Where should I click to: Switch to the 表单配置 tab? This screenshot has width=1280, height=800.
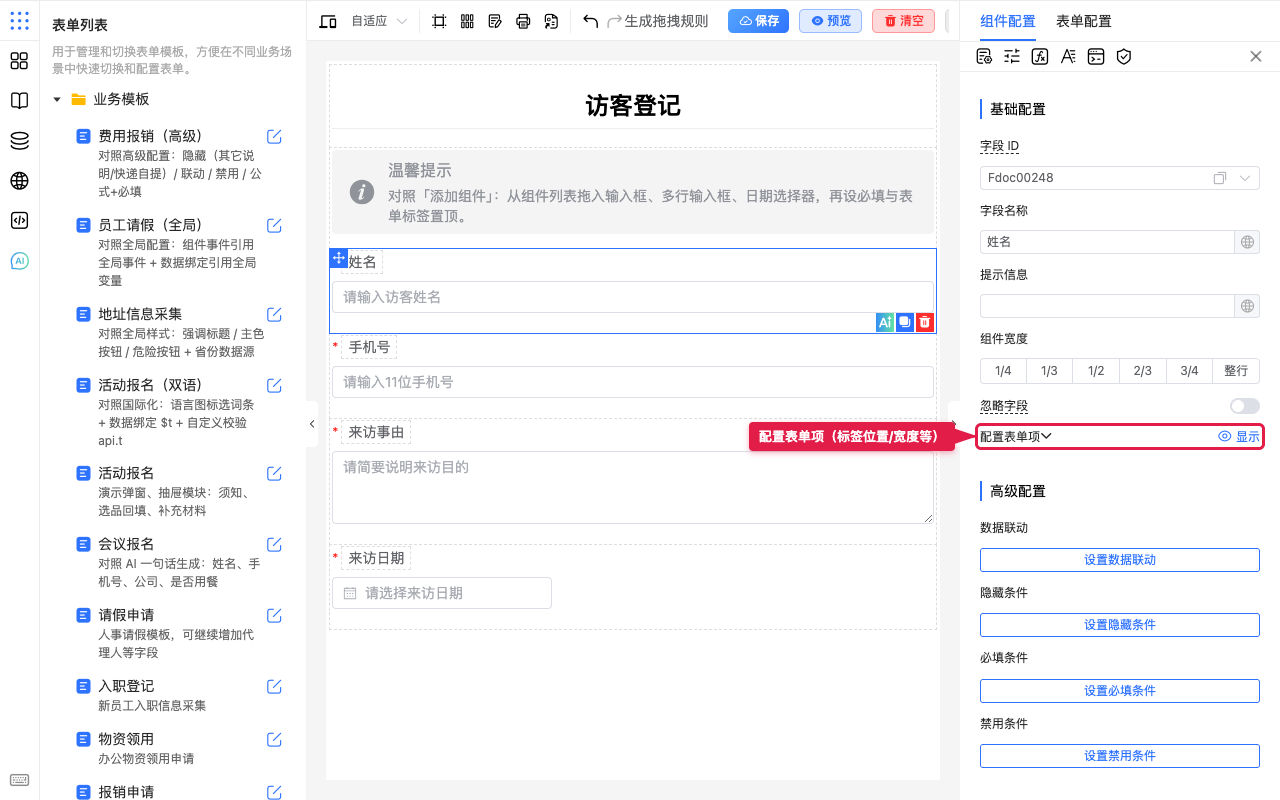(x=1083, y=21)
